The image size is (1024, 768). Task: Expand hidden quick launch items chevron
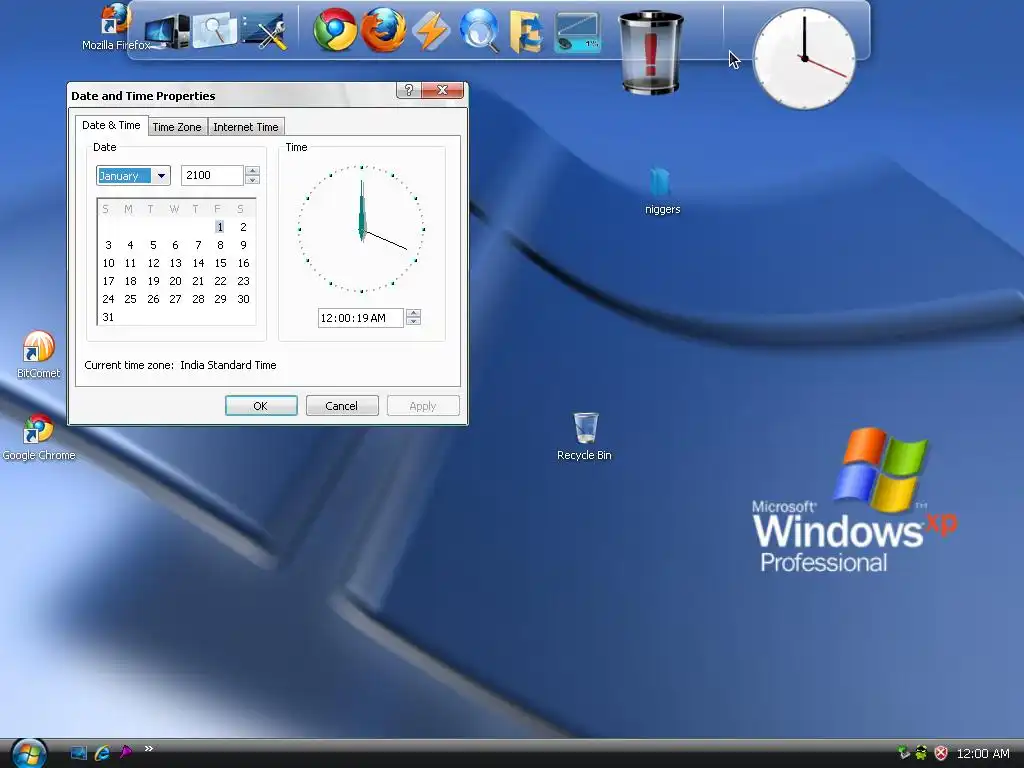tap(149, 748)
